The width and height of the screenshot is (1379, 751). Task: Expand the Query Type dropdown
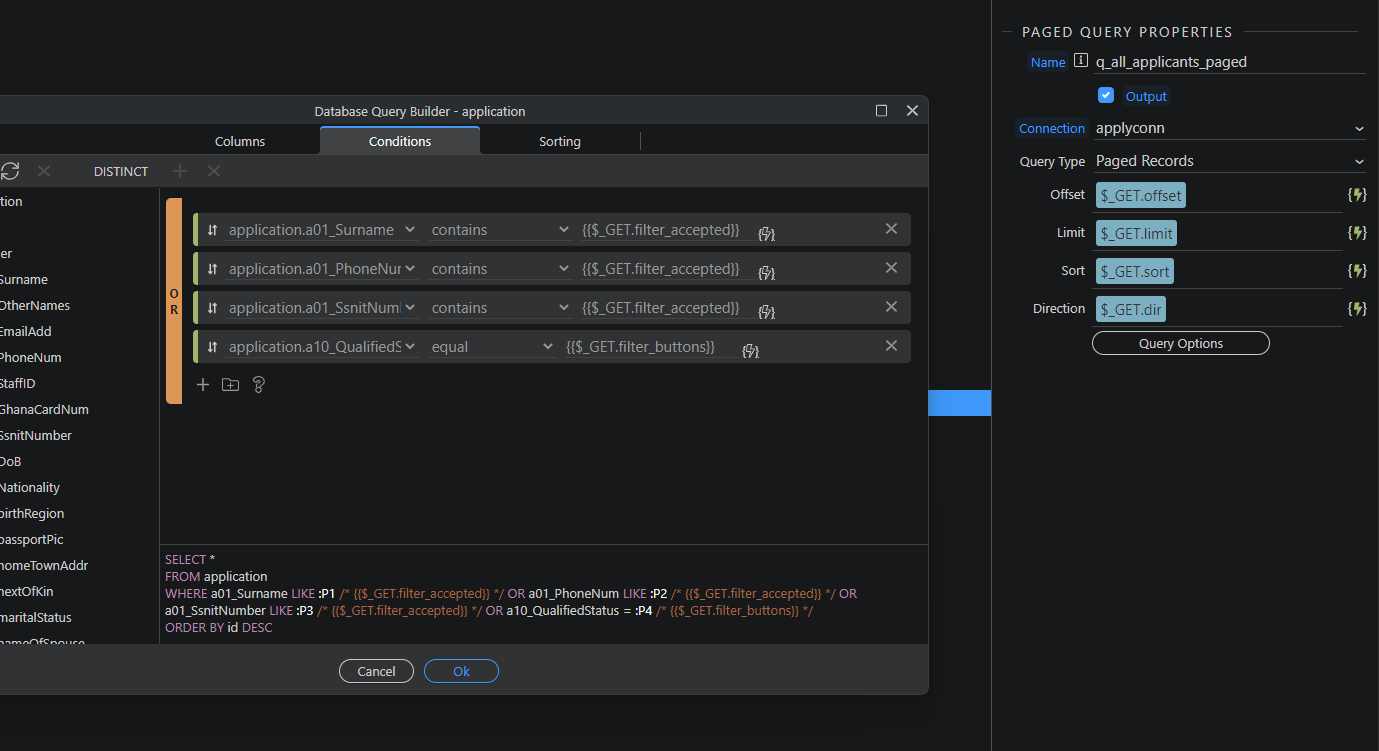pos(1230,161)
